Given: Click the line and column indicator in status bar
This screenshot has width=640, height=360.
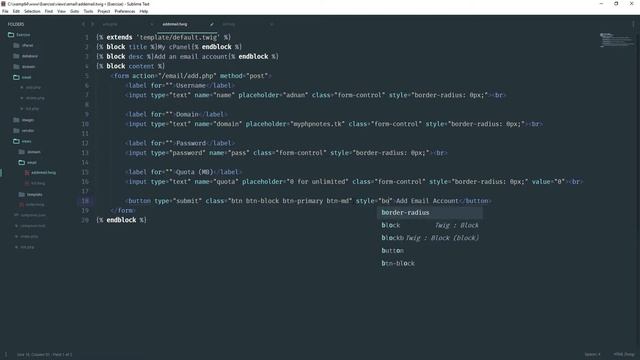Looking at the screenshot, I should coord(44,355).
